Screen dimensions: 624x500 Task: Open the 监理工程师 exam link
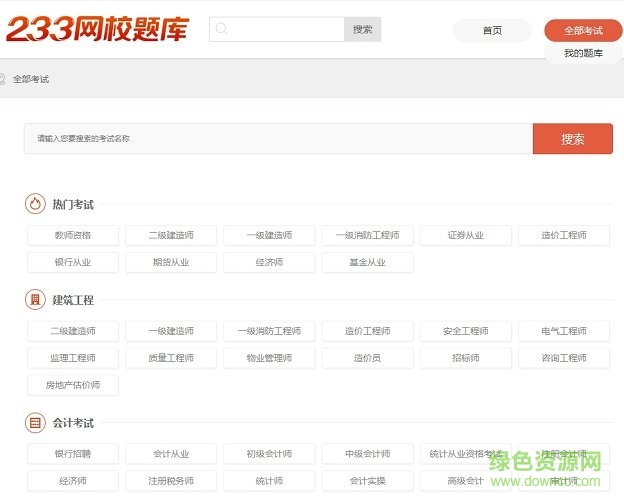[x=73, y=358]
